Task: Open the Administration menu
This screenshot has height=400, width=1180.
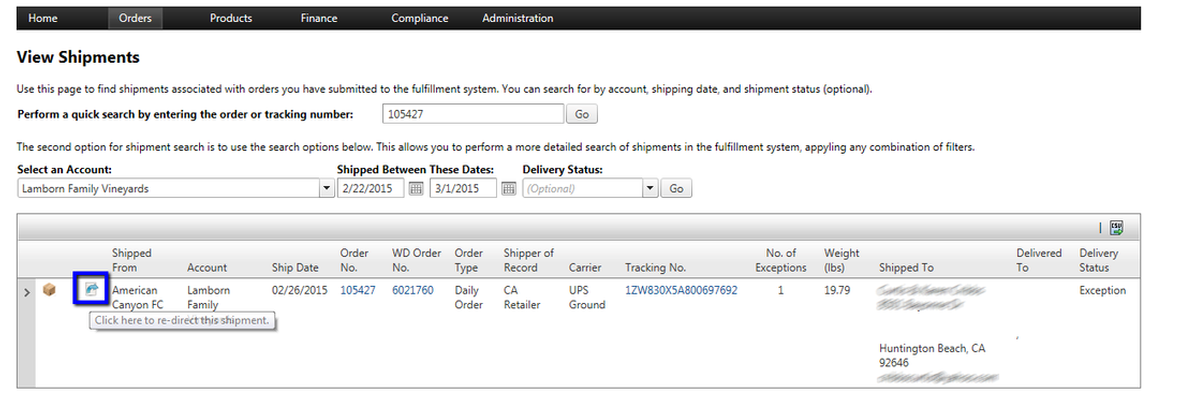Action: [x=518, y=18]
